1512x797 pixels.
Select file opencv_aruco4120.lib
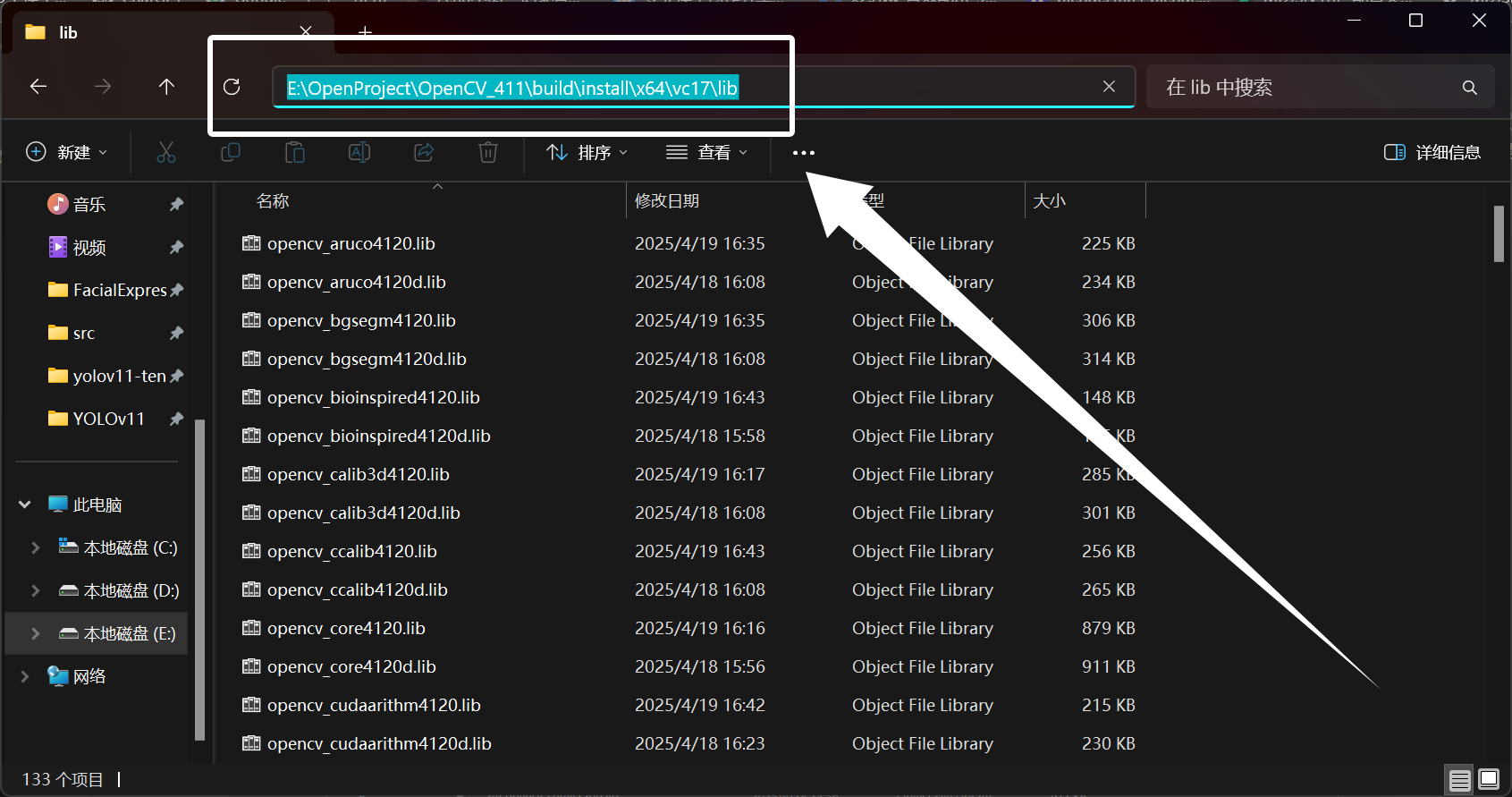tap(351, 243)
